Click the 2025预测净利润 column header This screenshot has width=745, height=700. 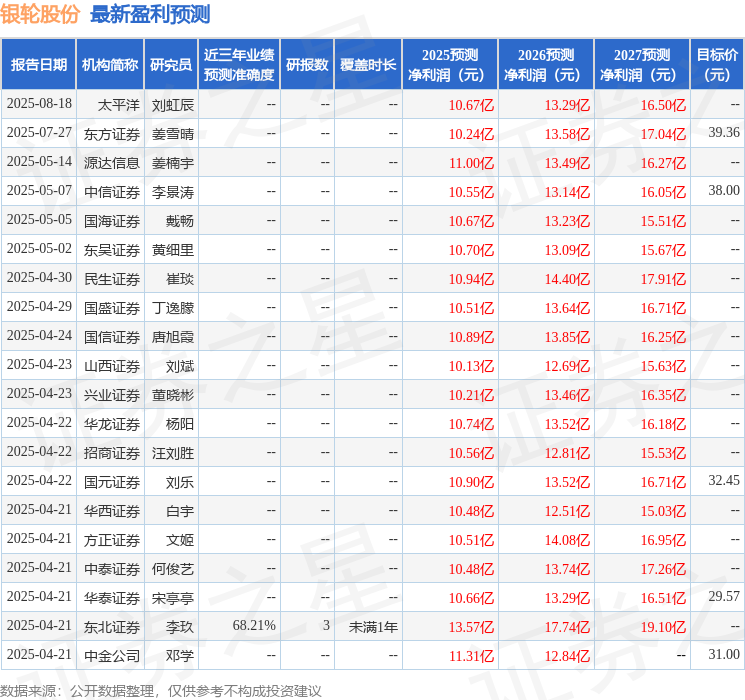[x=450, y=64]
